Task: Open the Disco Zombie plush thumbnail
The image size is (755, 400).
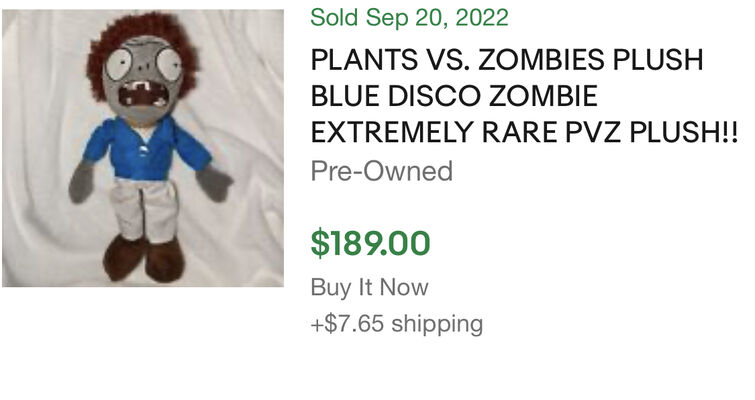Action: coord(143,148)
